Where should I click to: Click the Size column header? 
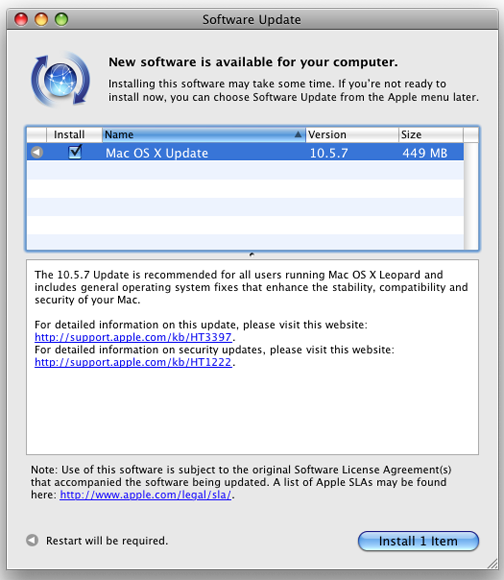(431, 135)
